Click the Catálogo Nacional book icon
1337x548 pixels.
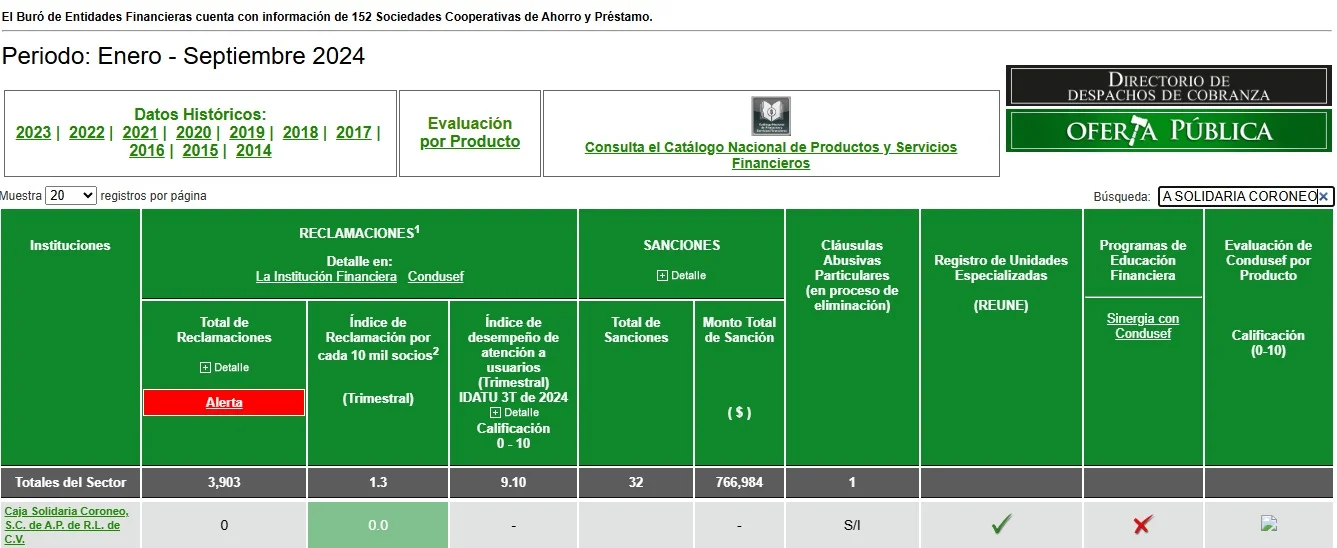click(x=771, y=116)
